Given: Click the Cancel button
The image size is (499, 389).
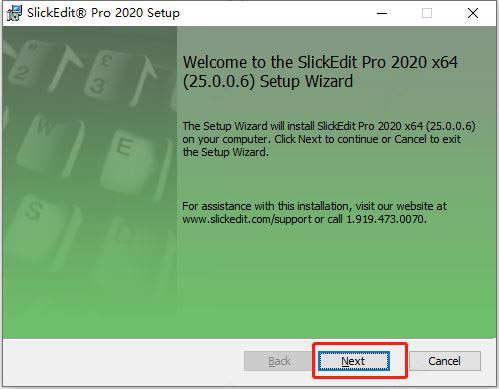Looking at the screenshot, I should [445, 361].
